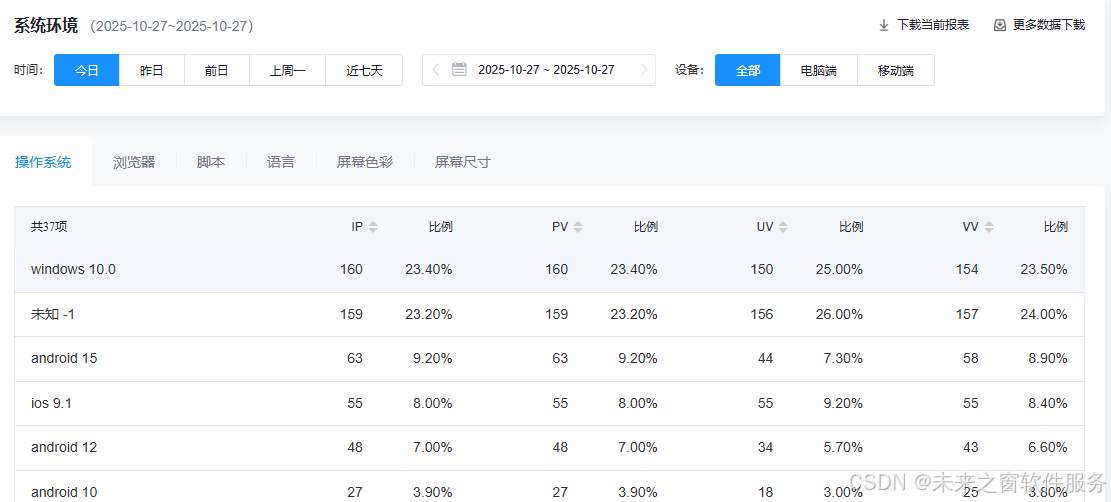Image resolution: width=1111 pixels, height=502 pixels.
Task: Sort table by PV column arrows
Action: tap(578, 228)
